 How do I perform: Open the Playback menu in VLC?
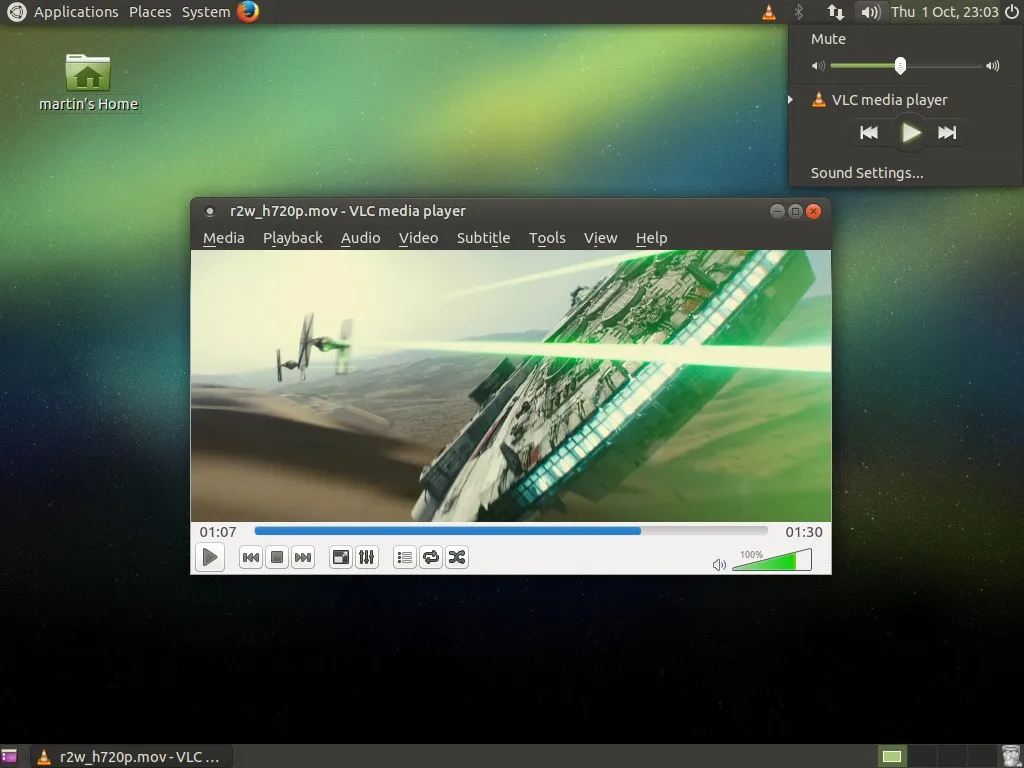[292, 238]
